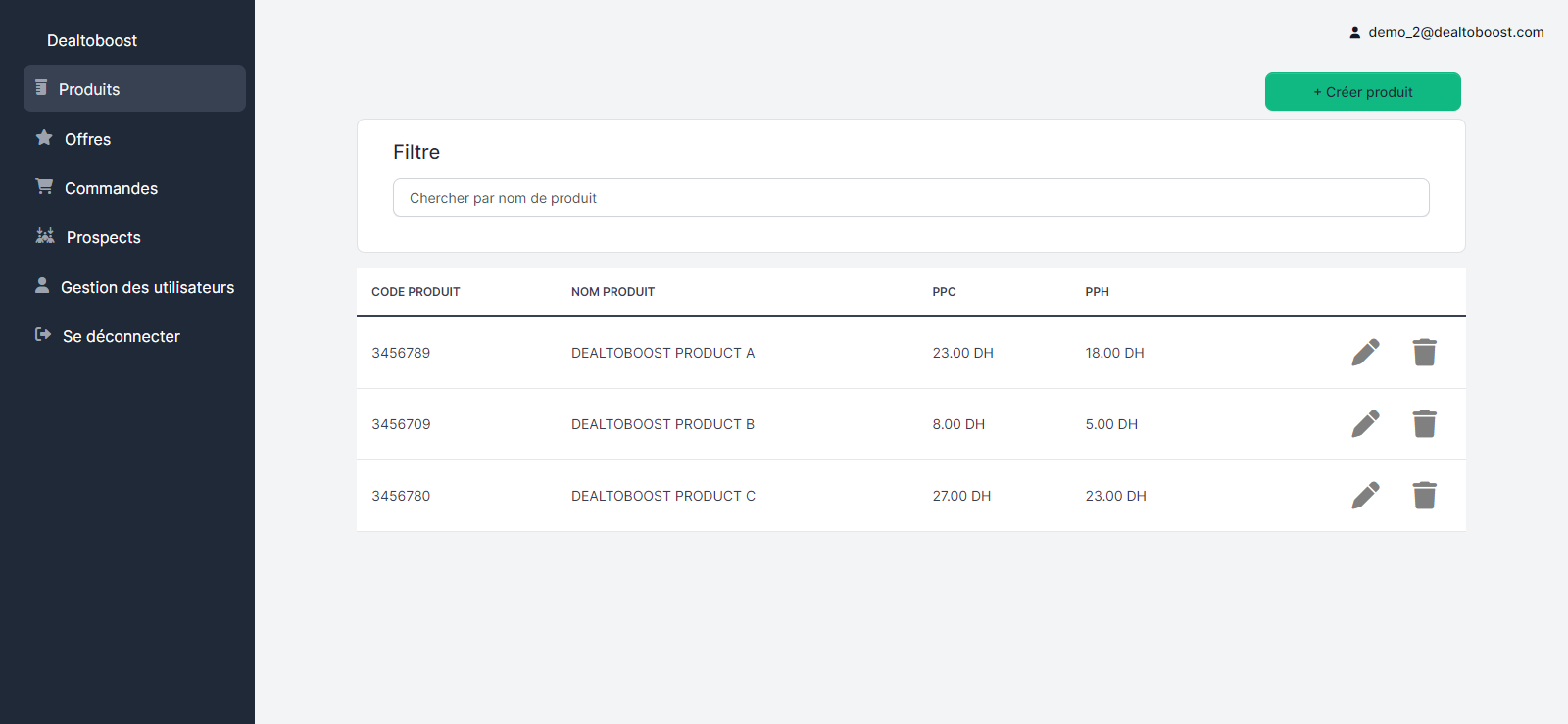
Task: Remove DEALTOBOOST PRODUCT C via trash icon
Action: [1425, 495]
